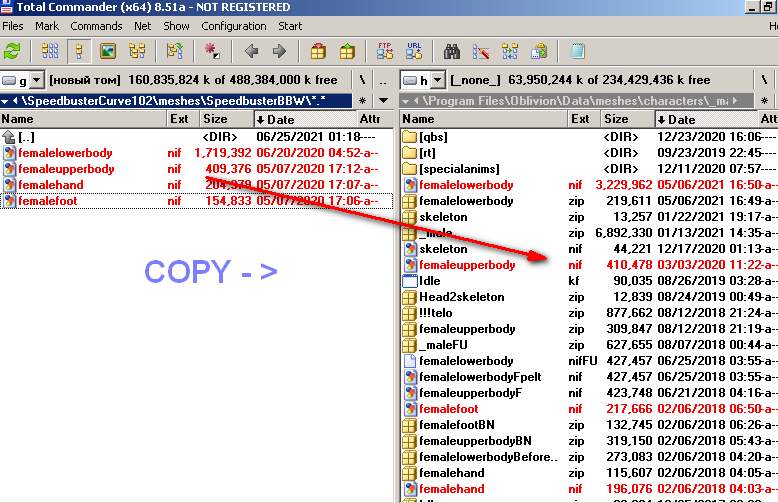
Task: Select femalefoot nif in left panel
Action: (x=197, y=201)
